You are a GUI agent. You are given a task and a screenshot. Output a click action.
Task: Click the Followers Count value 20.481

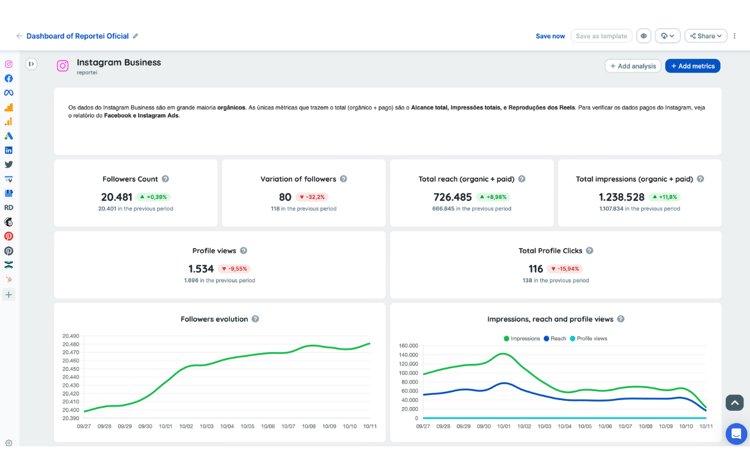[116, 197]
